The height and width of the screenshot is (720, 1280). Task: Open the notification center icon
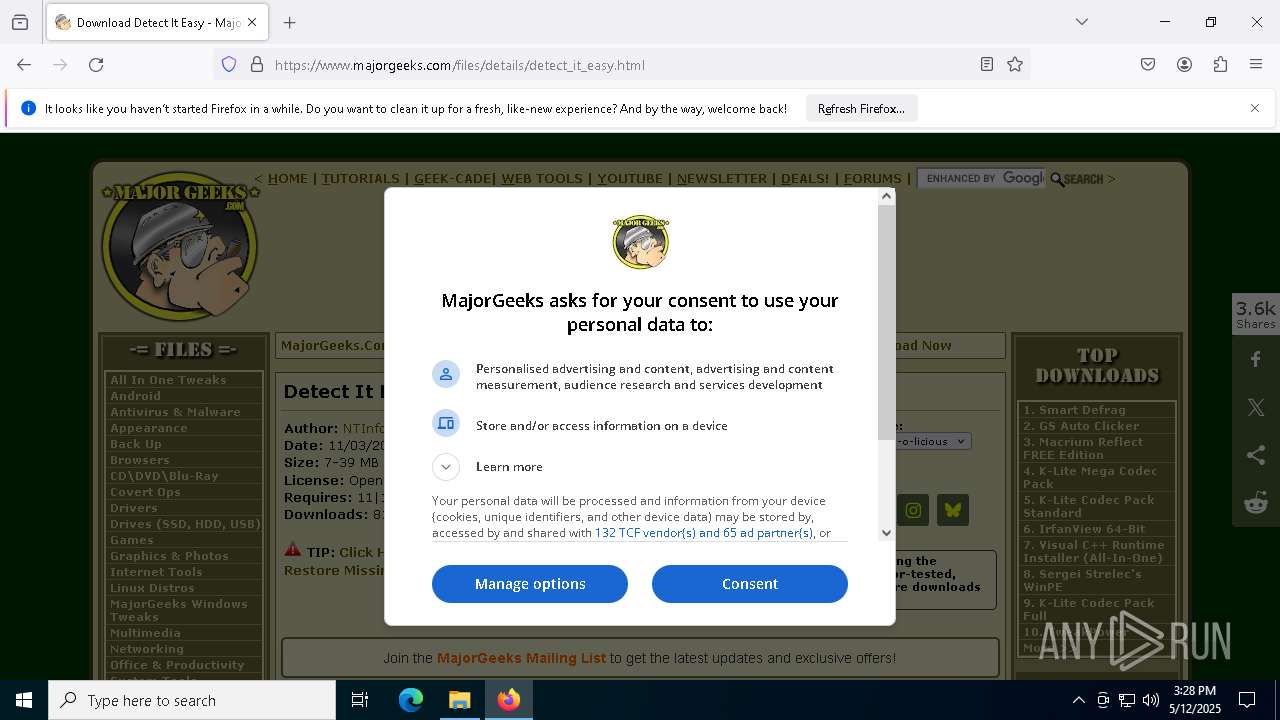coord(1247,700)
